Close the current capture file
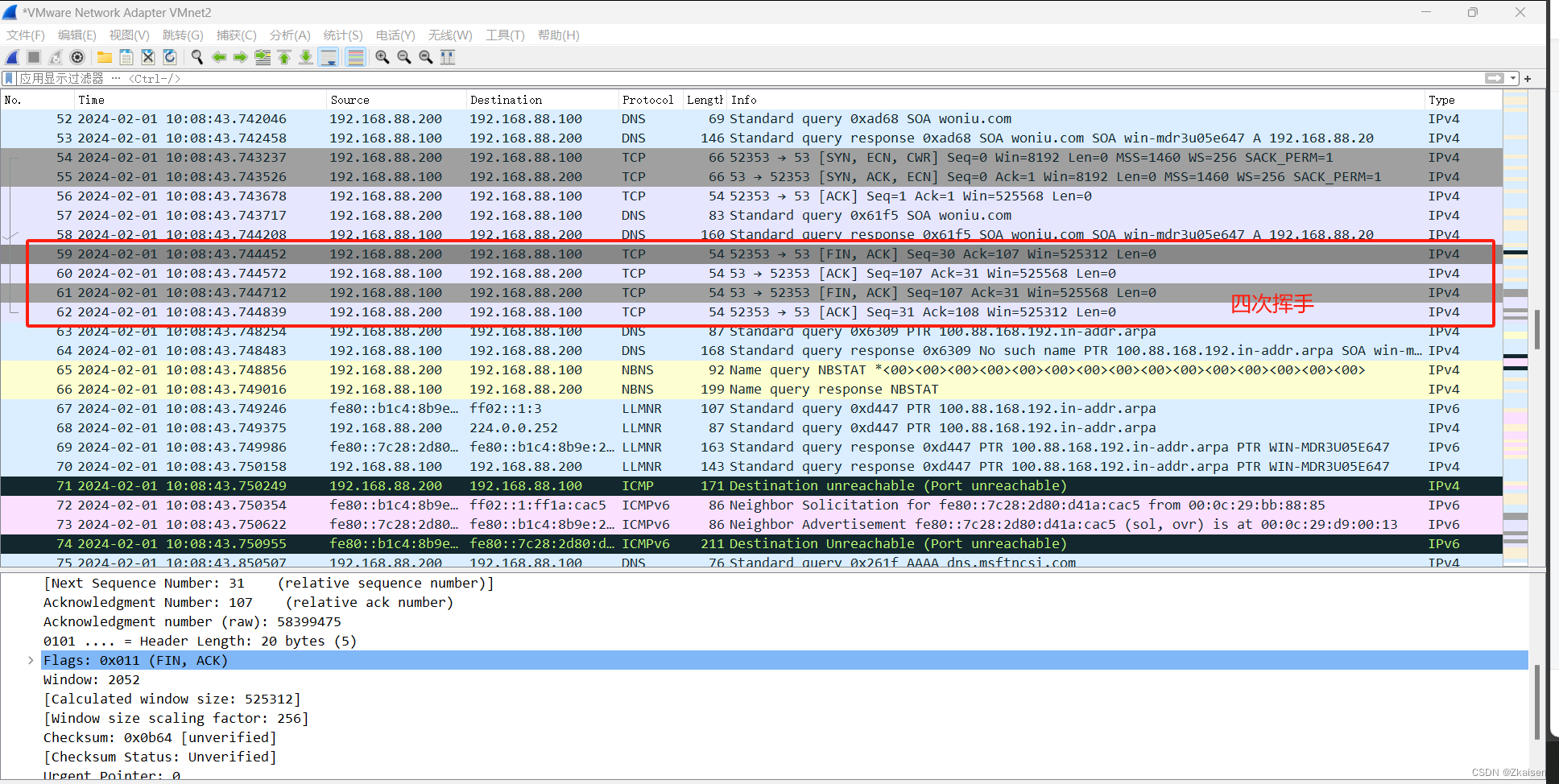1559x784 pixels. pos(148,57)
